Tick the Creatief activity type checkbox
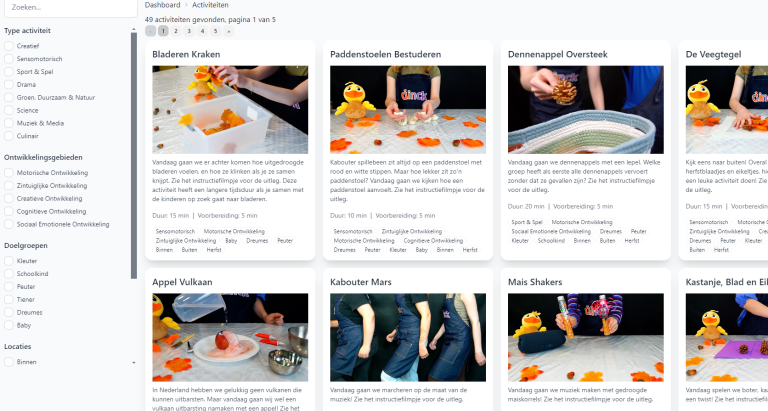Image resolution: width=768 pixels, height=411 pixels. coord(9,46)
